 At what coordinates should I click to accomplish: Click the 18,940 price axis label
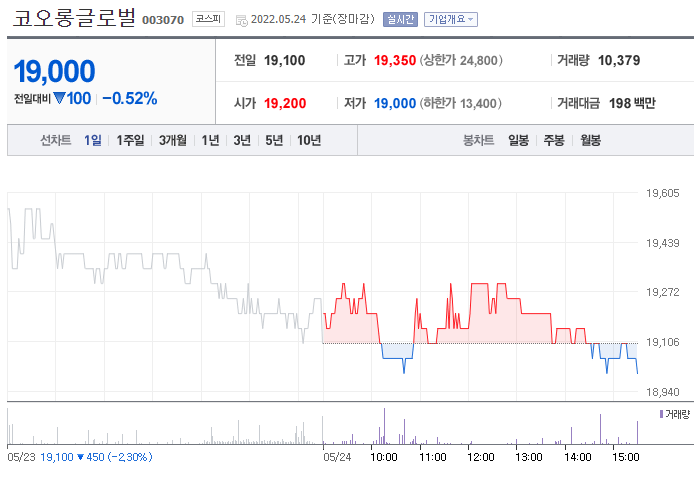(663, 392)
